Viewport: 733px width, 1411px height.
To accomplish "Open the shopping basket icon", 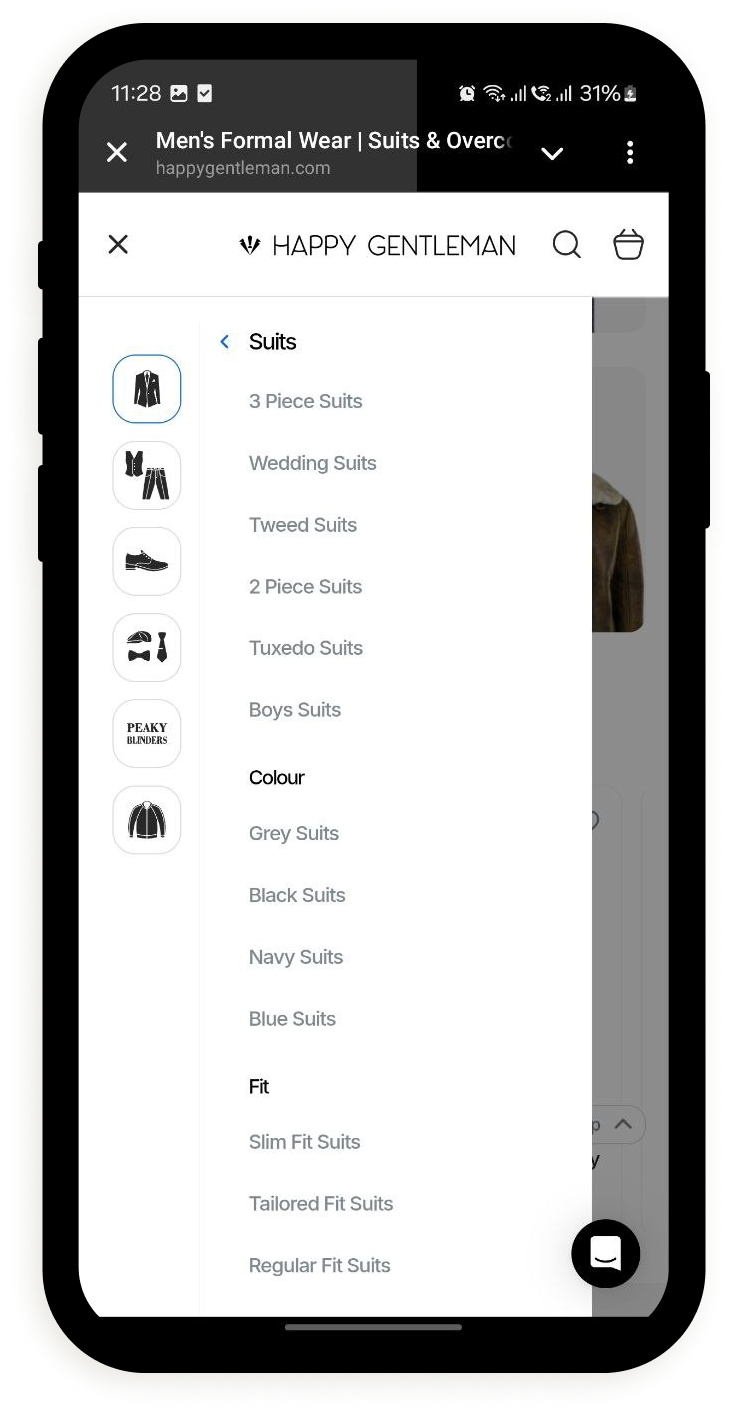I will point(628,244).
